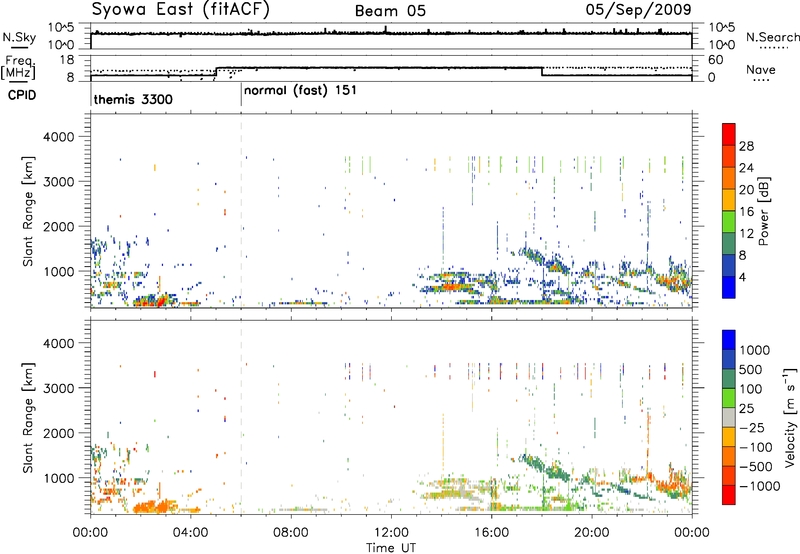Viewport: 800px width, 554px height.
Task: Click the red bottom segment of Velocity colorbar
Action: (729, 495)
